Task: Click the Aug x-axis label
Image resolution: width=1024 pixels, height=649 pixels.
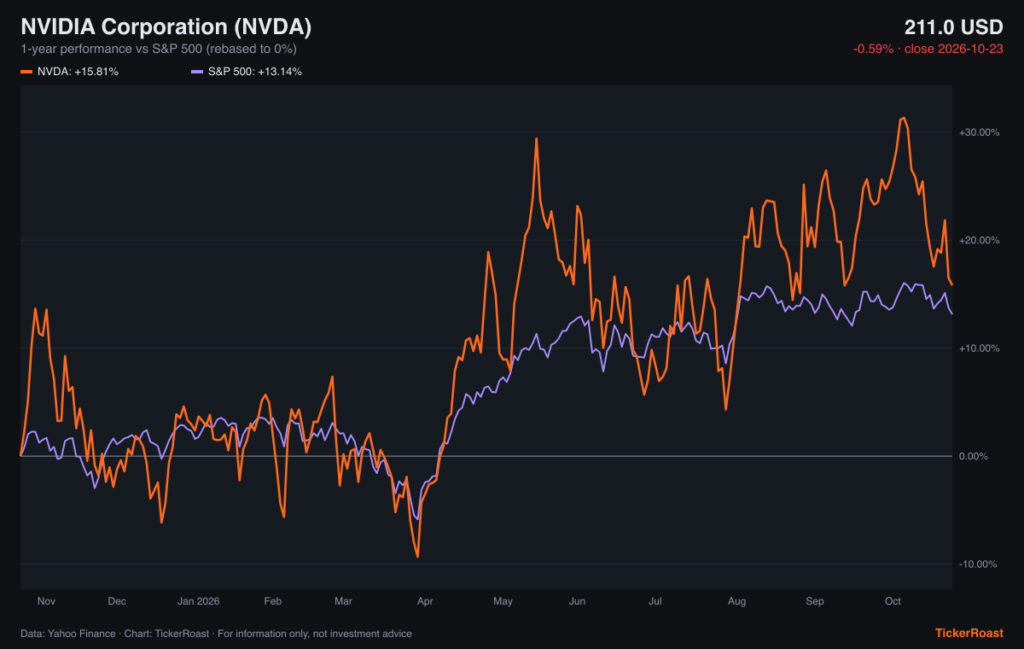Action: pyautogui.click(x=737, y=601)
